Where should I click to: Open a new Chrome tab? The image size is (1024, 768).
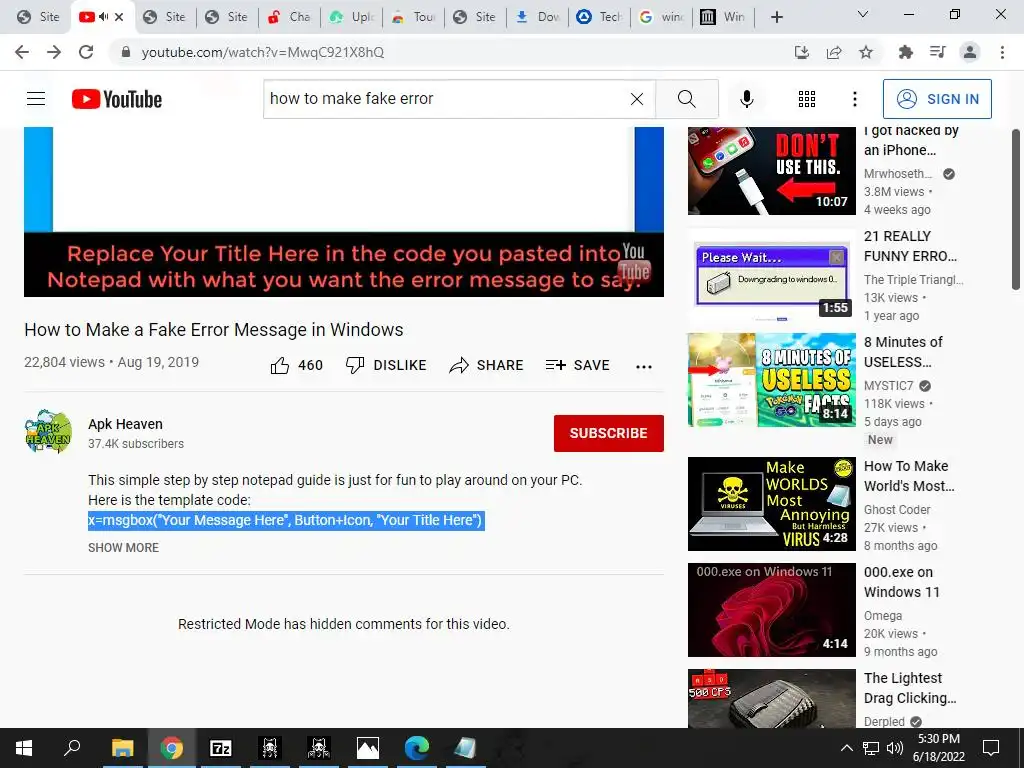[776, 17]
